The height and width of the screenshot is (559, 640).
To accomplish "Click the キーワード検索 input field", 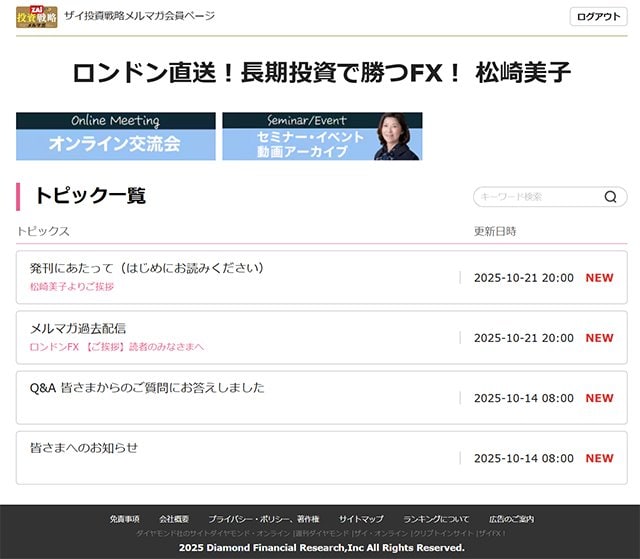I will click(x=537, y=197).
